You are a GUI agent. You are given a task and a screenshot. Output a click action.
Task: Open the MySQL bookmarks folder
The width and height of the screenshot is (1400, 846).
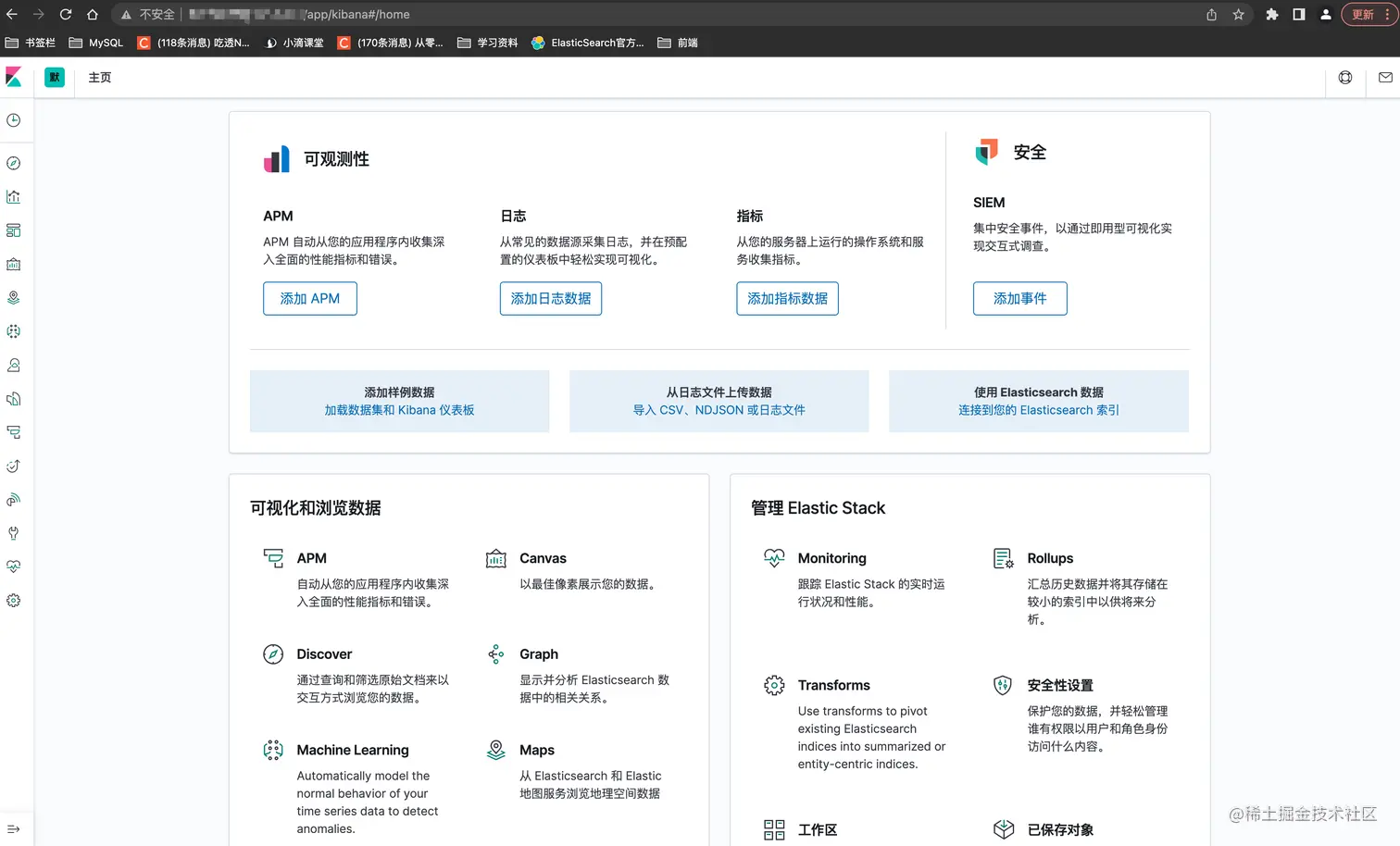click(96, 43)
